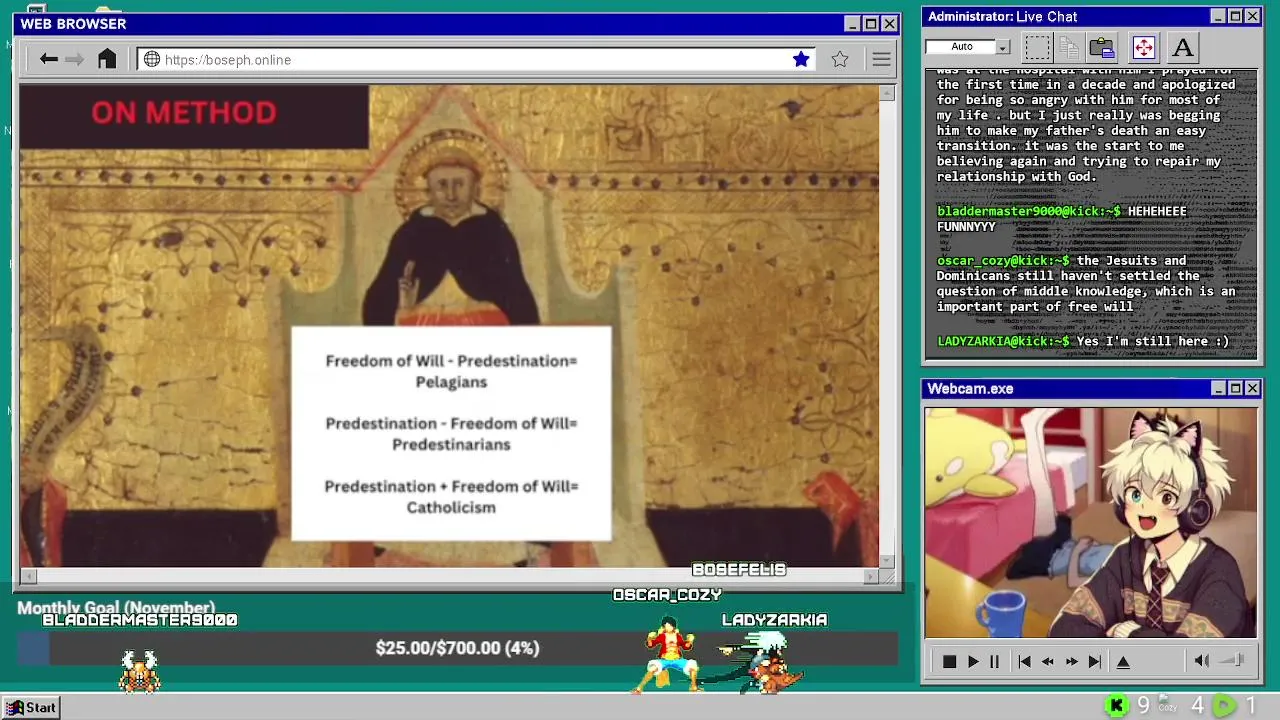Click the paste clipboard icon in Live Chat
1280x720 pixels.
1102,47
